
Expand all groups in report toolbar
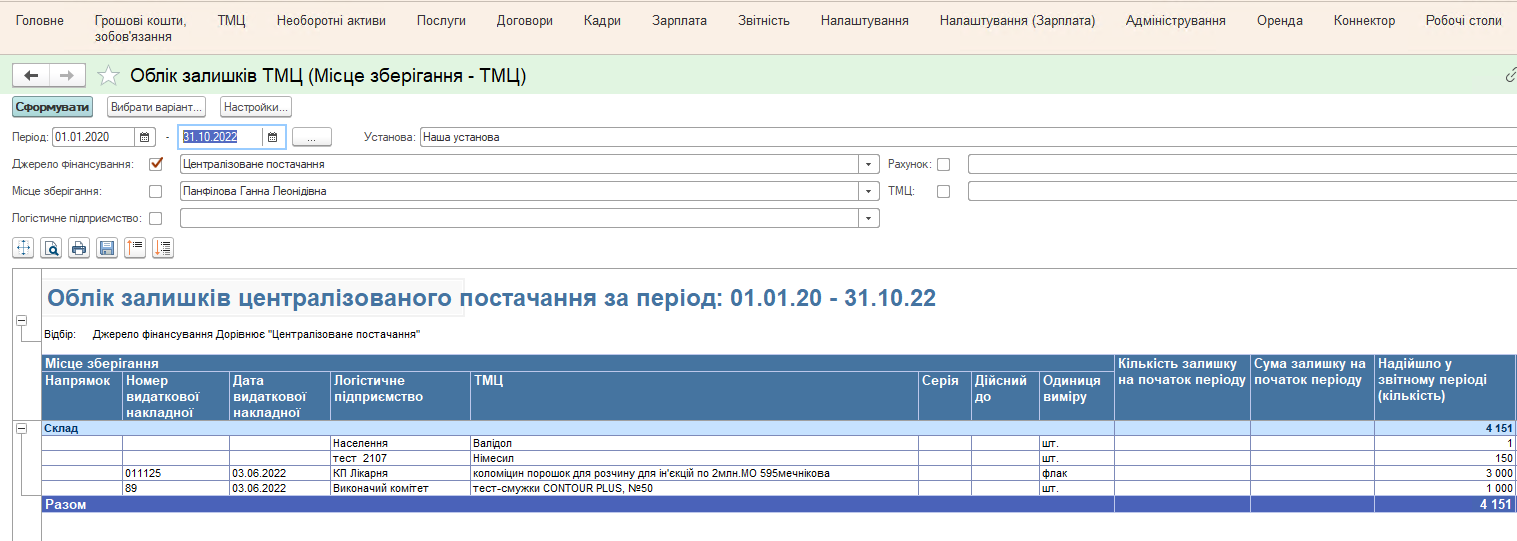(x=163, y=248)
